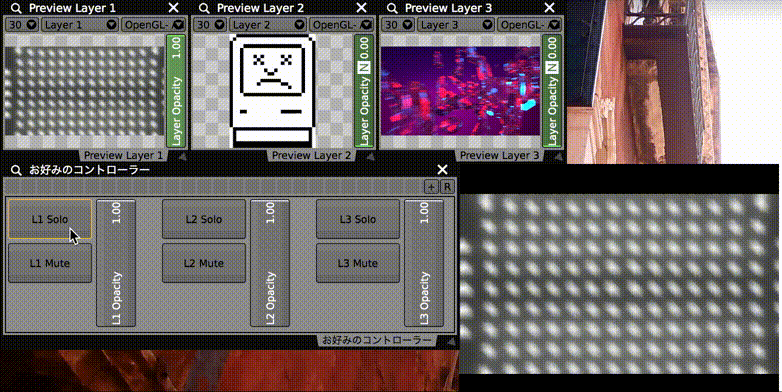Click the purple neon preview of Layer 3

tap(460, 91)
